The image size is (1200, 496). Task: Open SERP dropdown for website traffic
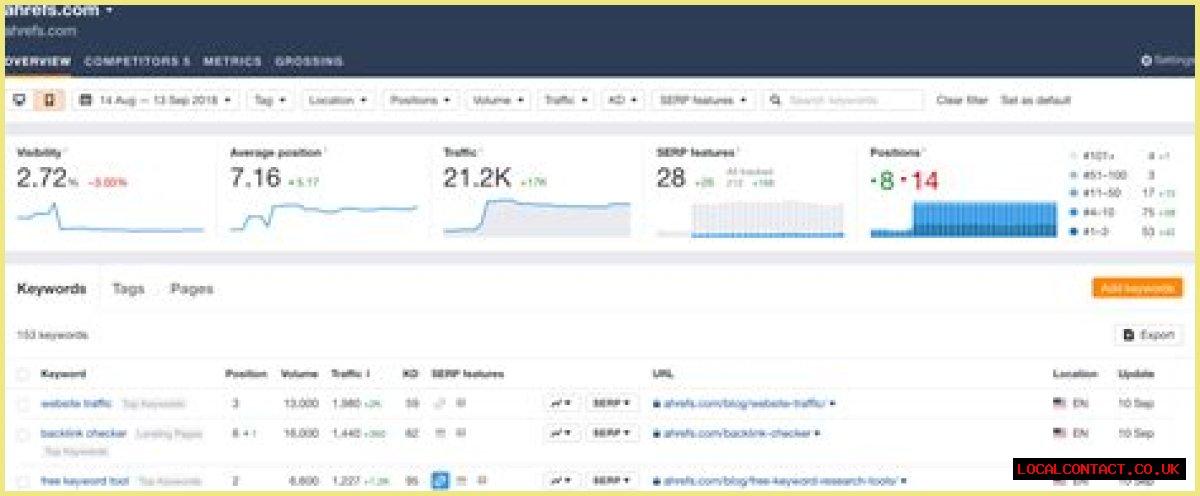(x=611, y=403)
